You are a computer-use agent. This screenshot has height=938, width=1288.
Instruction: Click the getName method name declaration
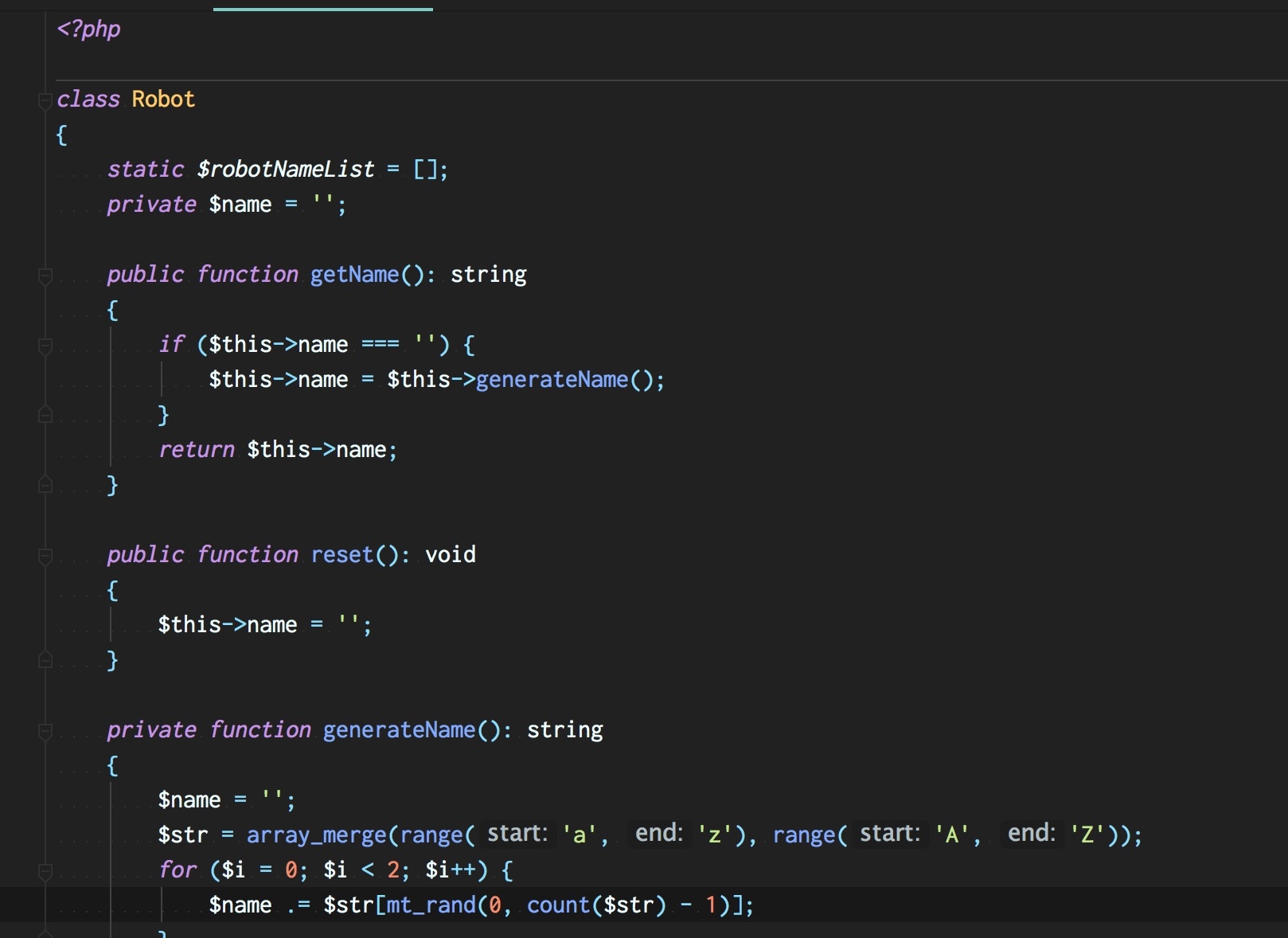(x=354, y=275)
